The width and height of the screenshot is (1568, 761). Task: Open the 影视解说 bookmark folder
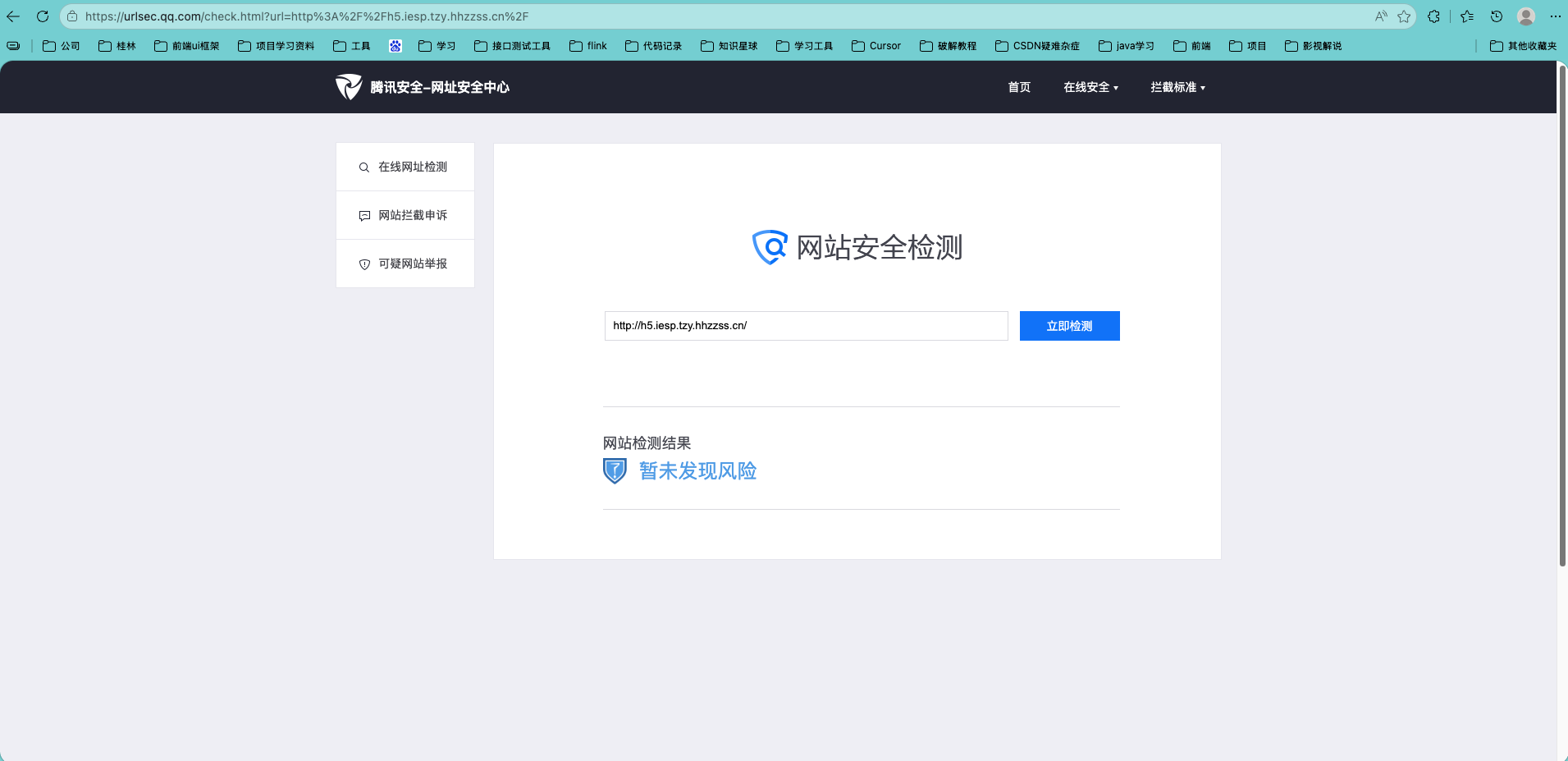[1314, 46]
